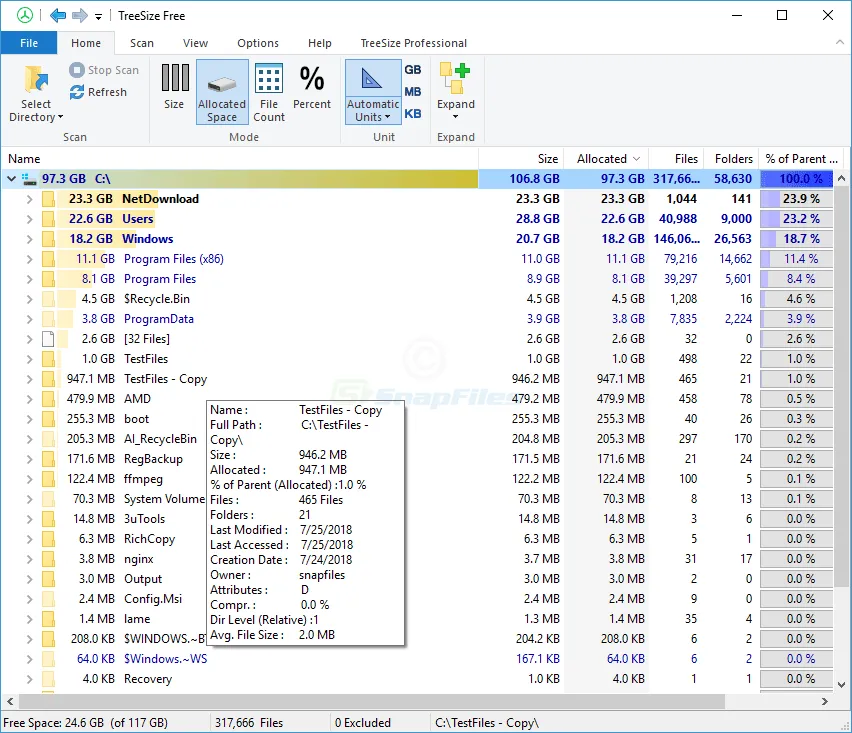Switch to the Home tab

point(86,43)
